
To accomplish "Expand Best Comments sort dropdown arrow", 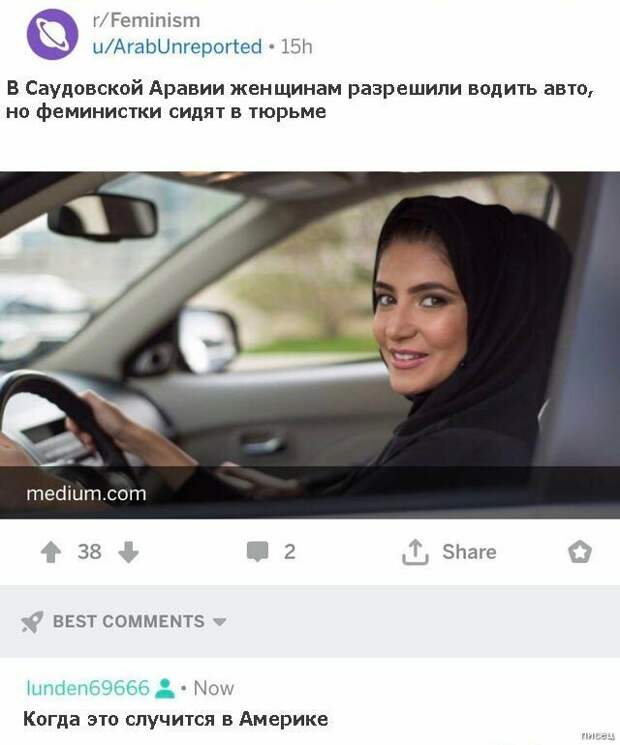I will pyautogui.click(x=219, y=621).
